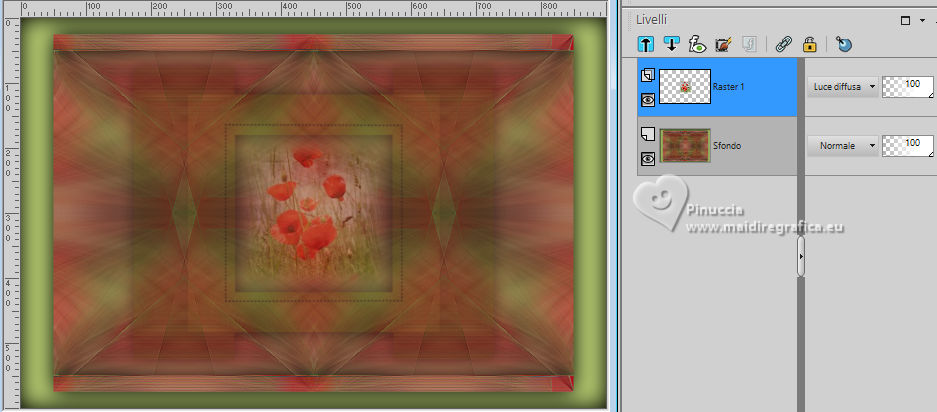Click the blue pin palette icon

pos(844,44)
